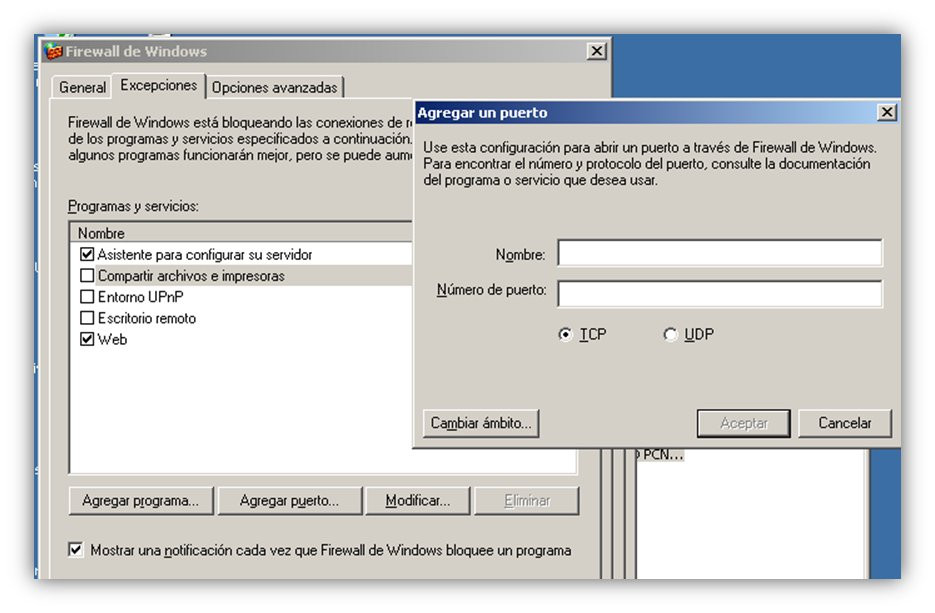Click Agregar programa button
This screenshot has width=935, height=613.
(x=141, y=501)
